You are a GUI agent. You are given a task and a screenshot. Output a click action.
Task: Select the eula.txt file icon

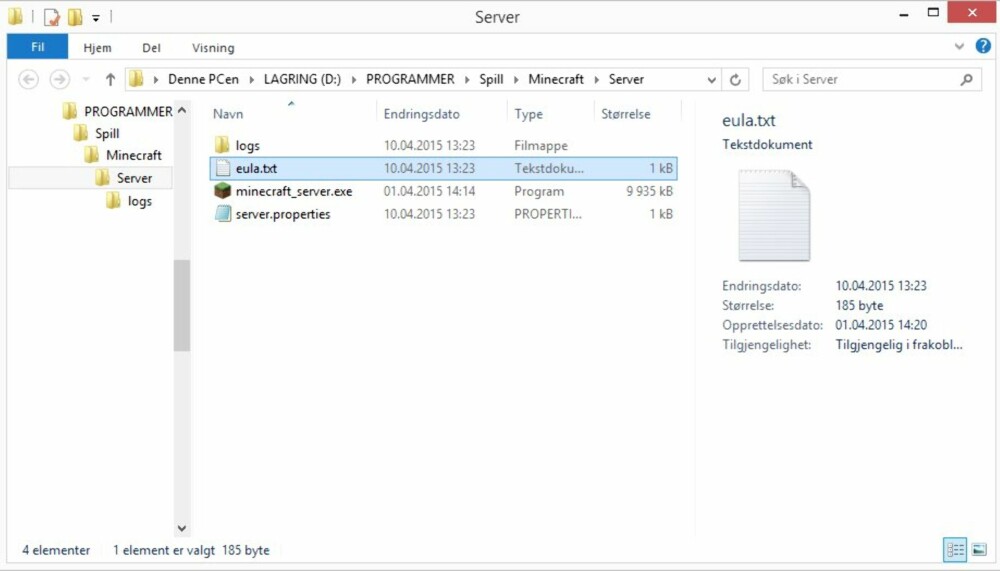[223, 168]
